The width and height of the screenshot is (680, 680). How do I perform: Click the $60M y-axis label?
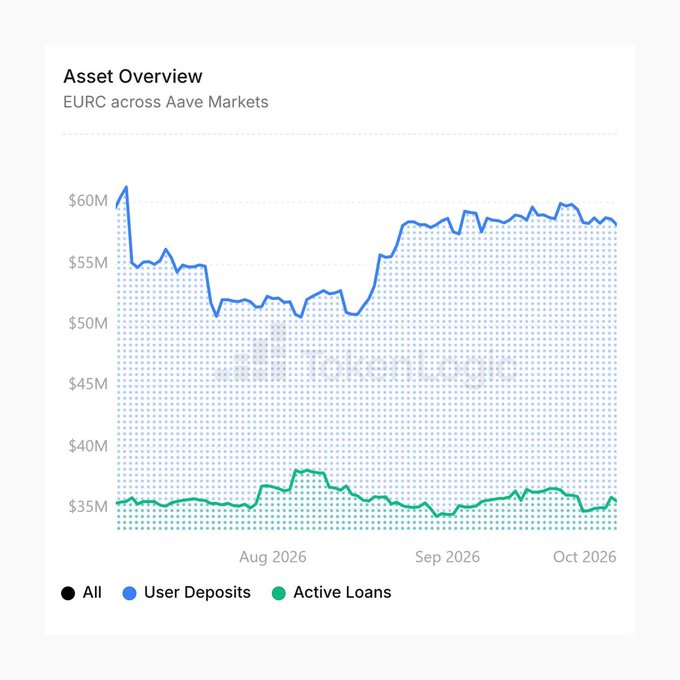(x=88, y=201)
